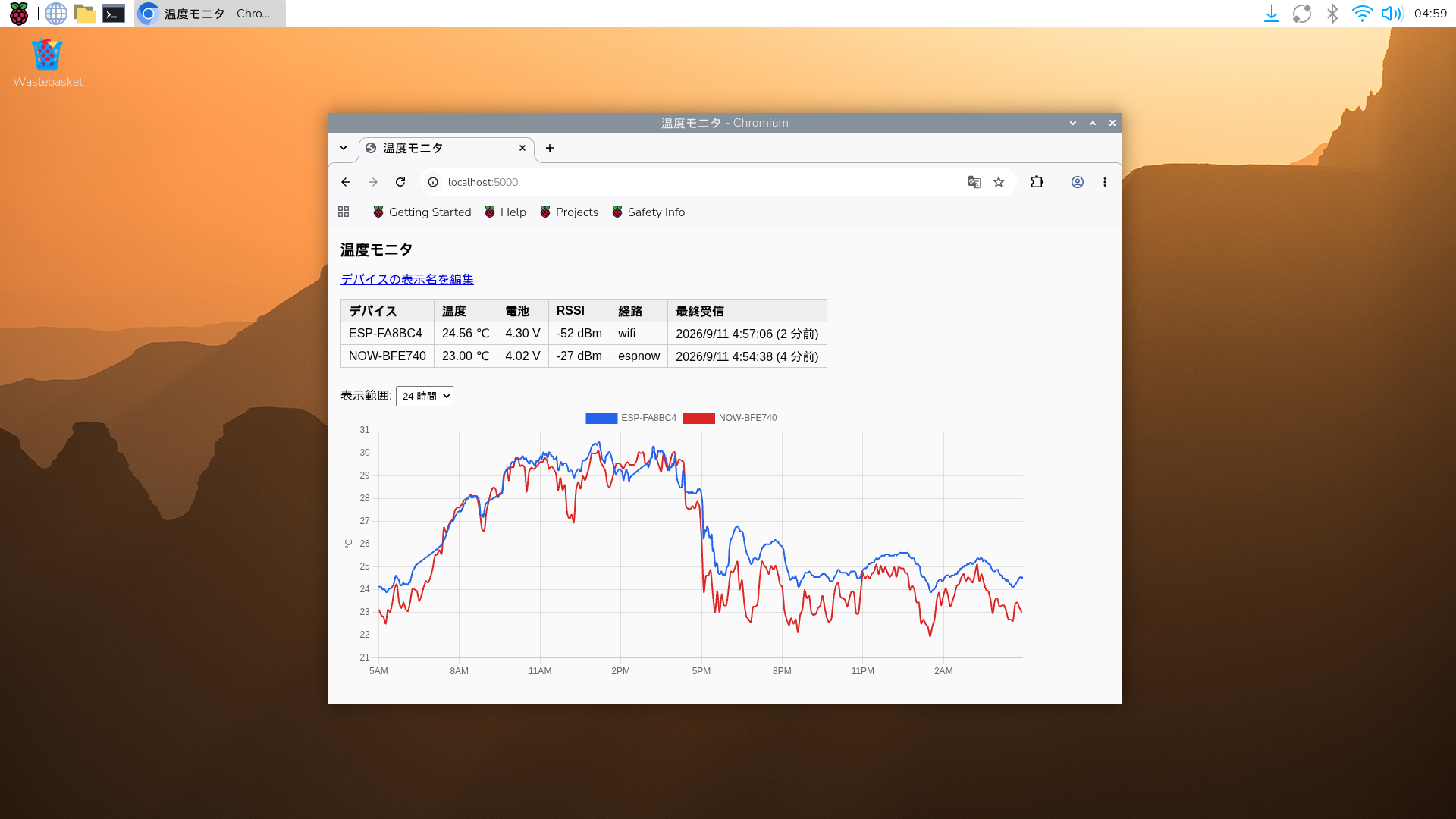Open the Terminal from taskbar
The image size is (1456, 819).
pyautogui.click(x=114, y=14)
